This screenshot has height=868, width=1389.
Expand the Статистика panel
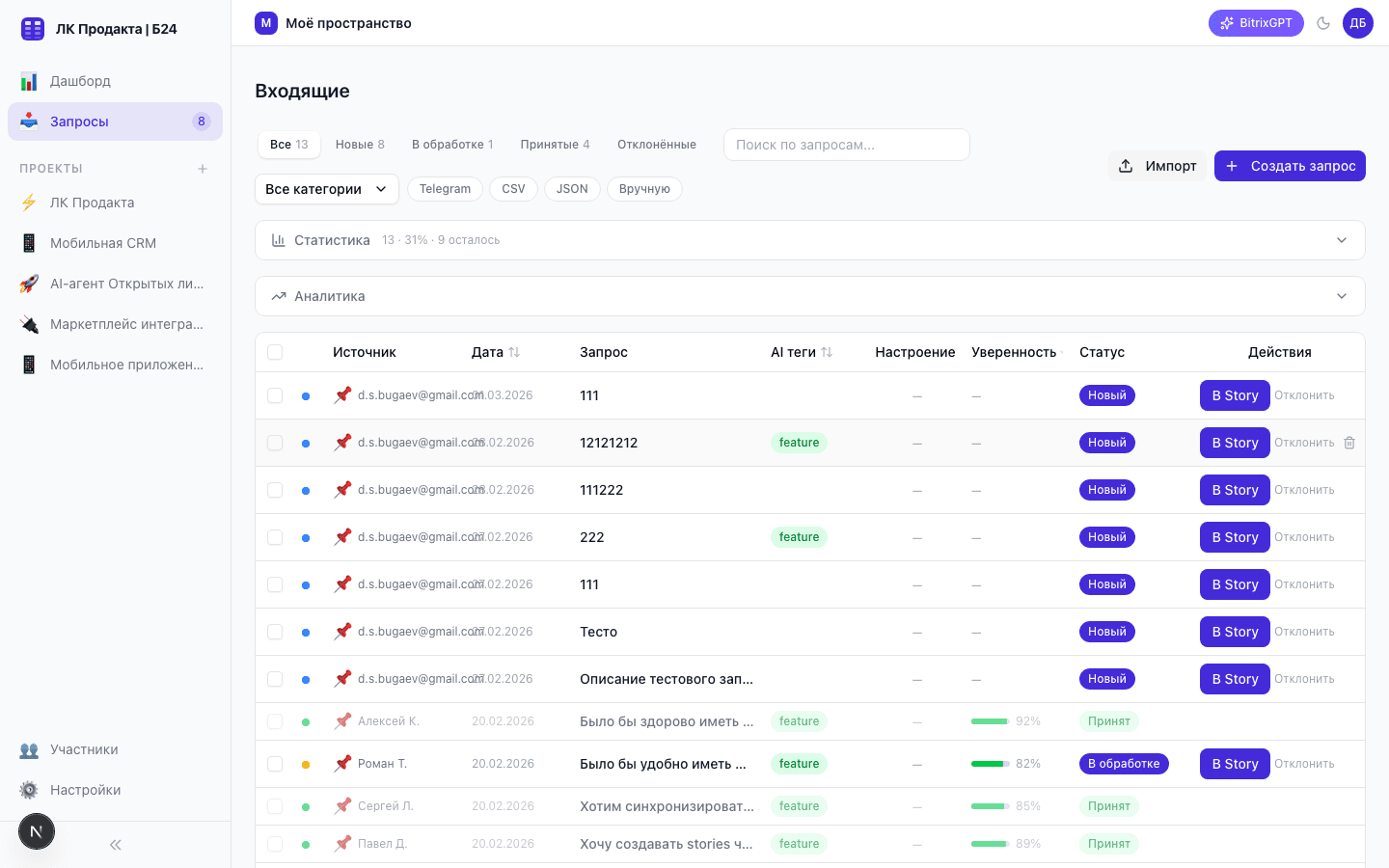click(x=809, y=240)
